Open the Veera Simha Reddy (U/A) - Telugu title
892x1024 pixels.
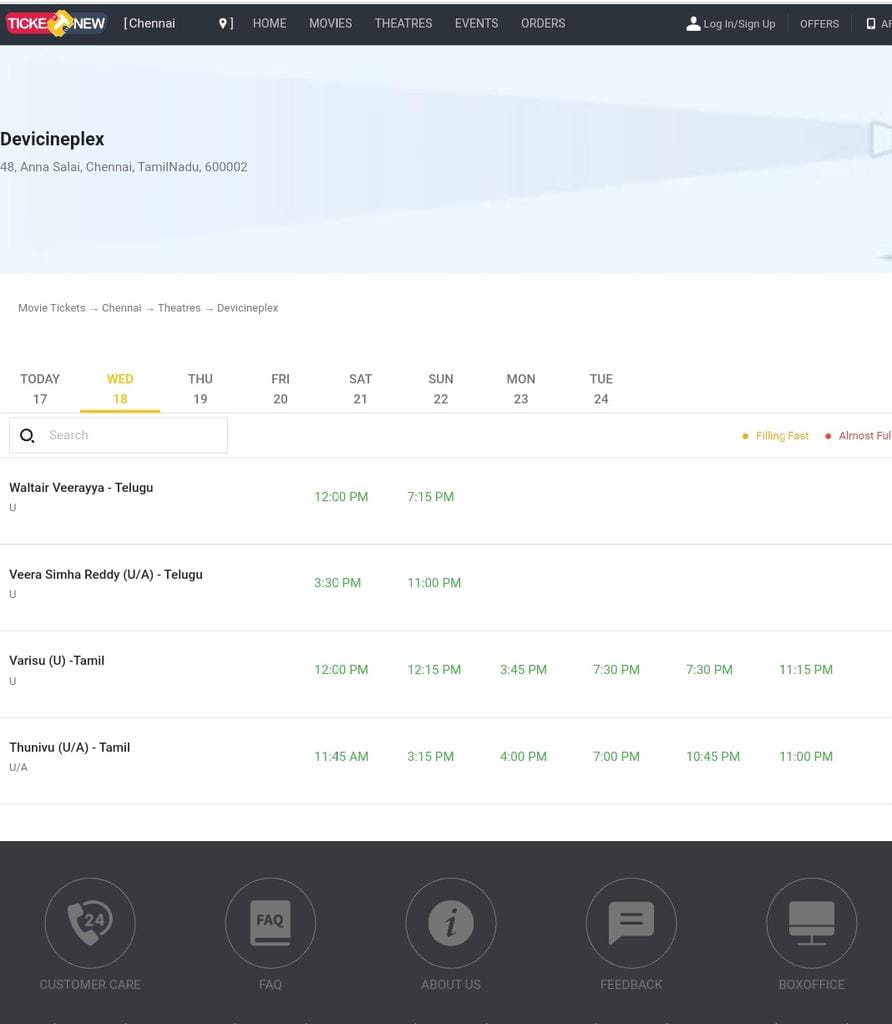(x=106, y=575)
